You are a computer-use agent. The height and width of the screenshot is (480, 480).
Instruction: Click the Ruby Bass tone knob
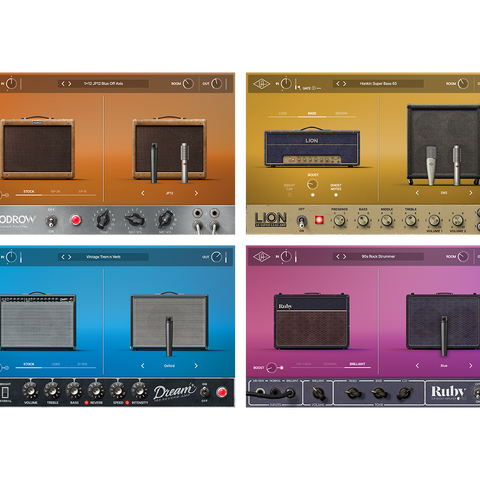[x=379, y=393]
